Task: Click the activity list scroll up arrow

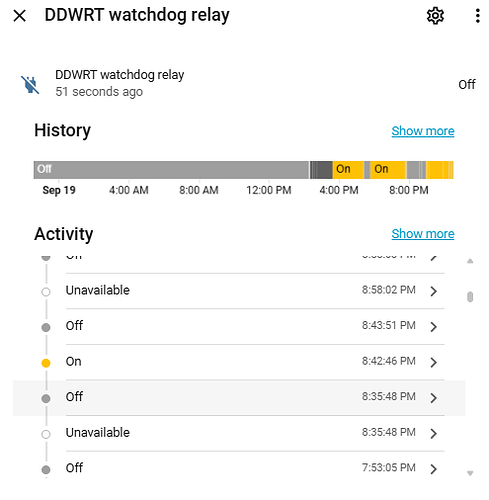Action: pos(470,261)
